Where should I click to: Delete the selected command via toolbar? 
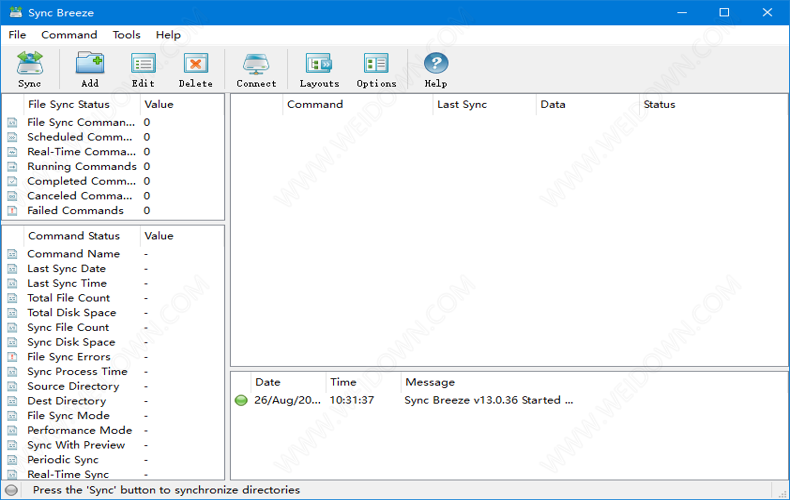pos(195,69)
